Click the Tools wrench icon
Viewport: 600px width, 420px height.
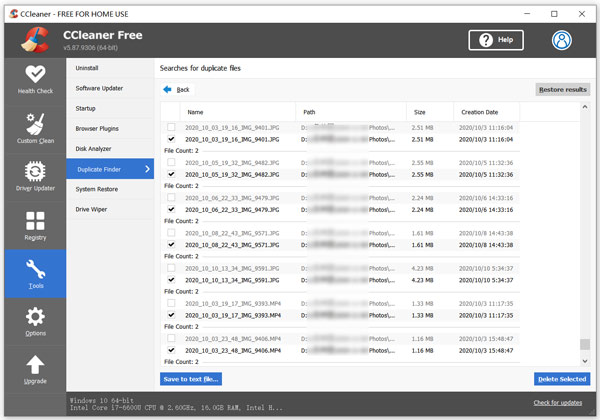point(35,269)
